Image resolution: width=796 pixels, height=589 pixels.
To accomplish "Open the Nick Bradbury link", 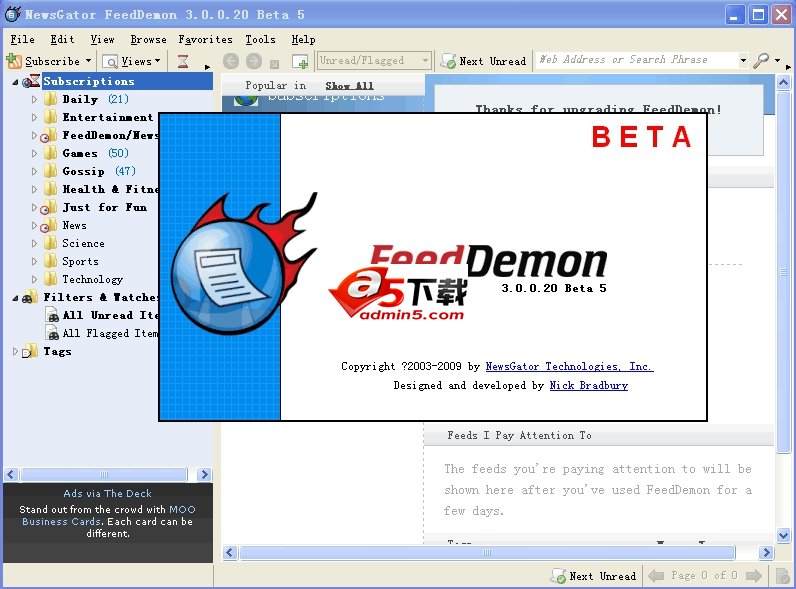I will click(x=589, y=385).
